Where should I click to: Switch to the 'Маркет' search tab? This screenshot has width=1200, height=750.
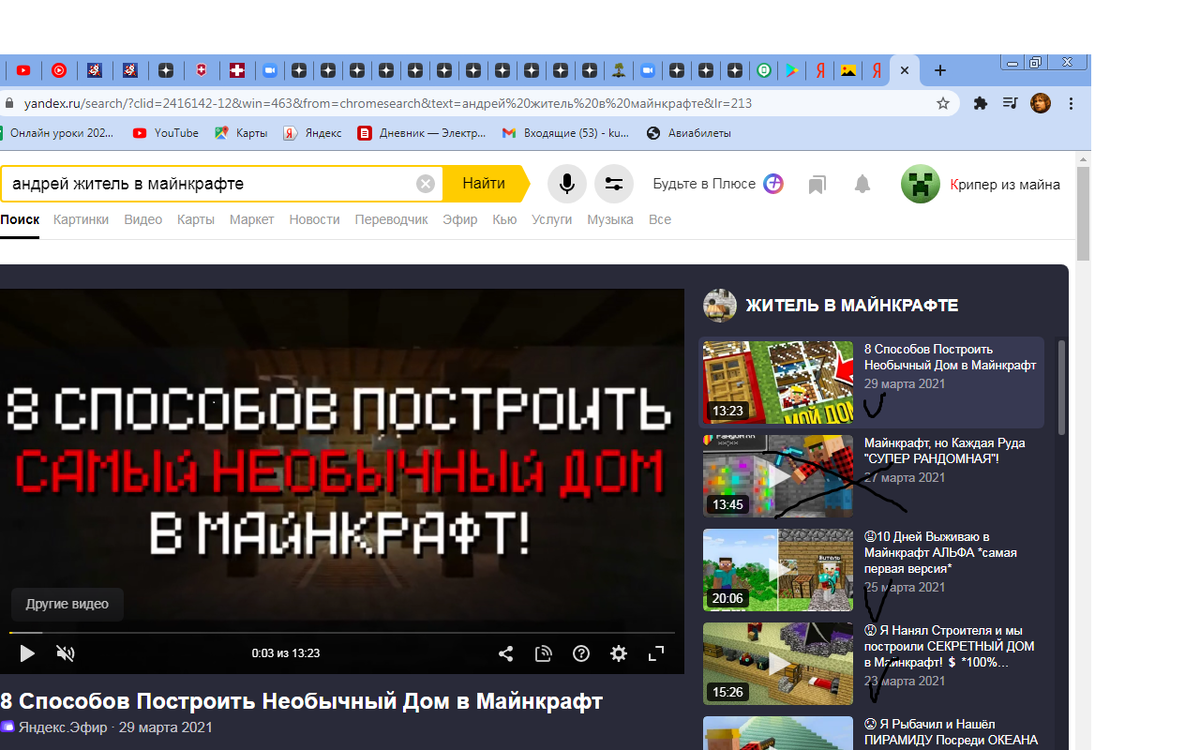tap(252, 219)
